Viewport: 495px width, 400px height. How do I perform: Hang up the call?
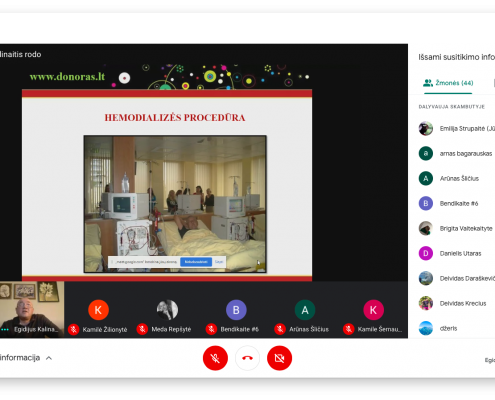tap(247, 358)
